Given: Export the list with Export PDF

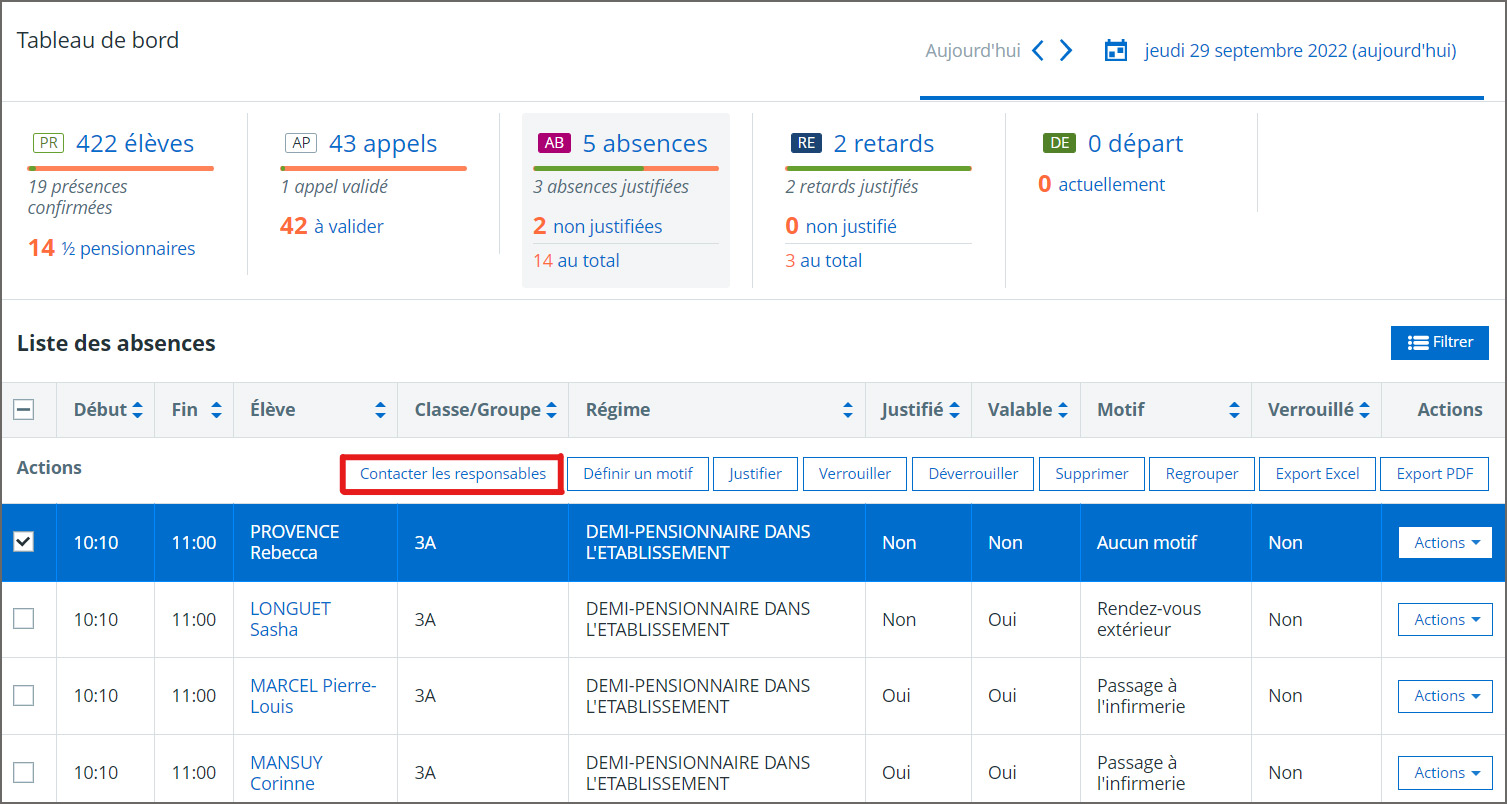Looking at the screenshot, I should [x=1434, y=474].
